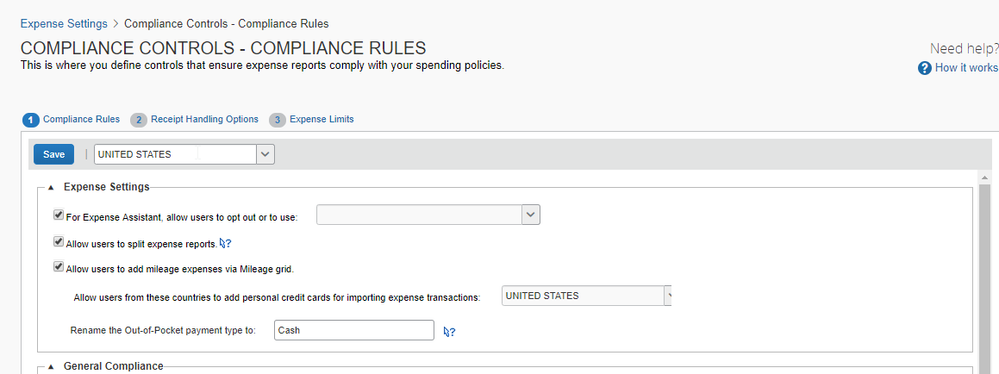
Task: Collapse the Expense Settings section
Action: (x=51, y=187)
